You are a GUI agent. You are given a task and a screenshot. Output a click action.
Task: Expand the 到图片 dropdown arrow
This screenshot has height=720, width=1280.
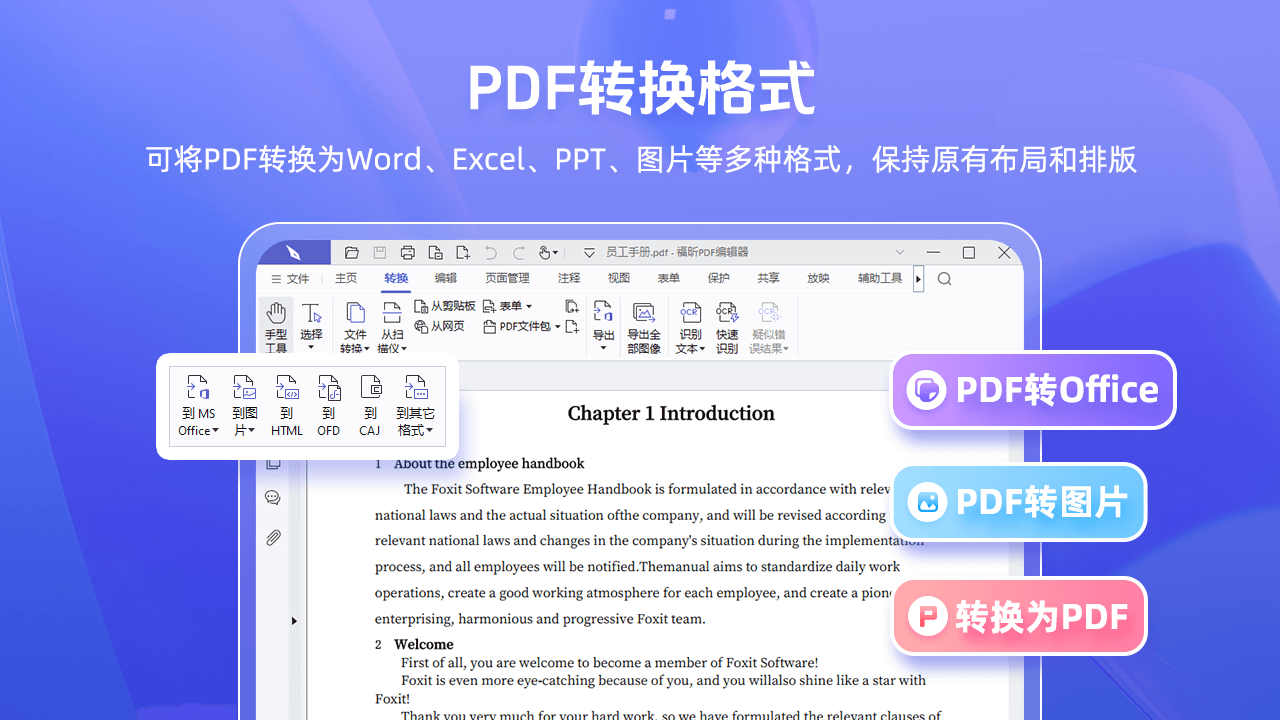[x=251, y=430]
